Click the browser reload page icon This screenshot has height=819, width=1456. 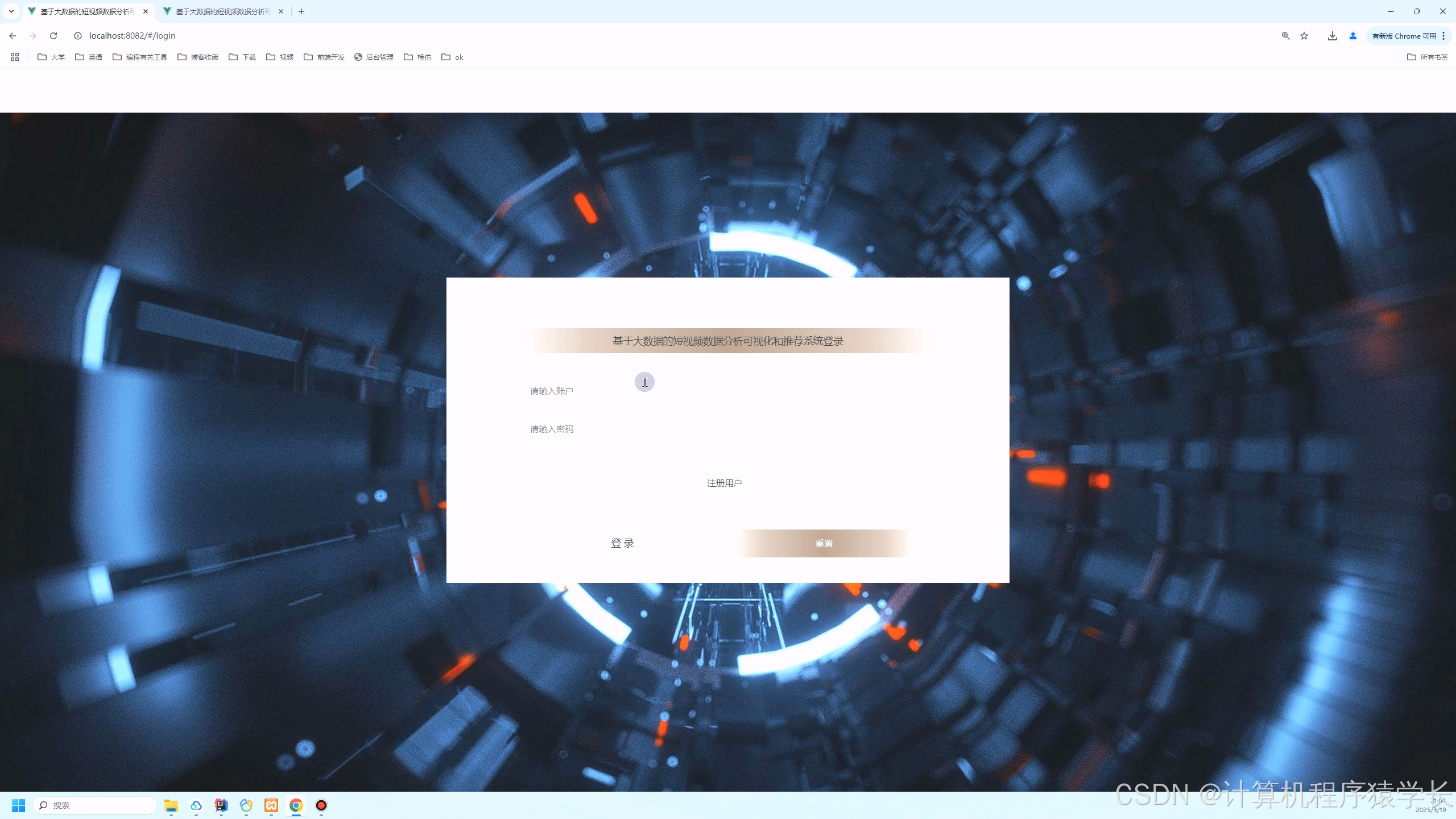pos(53,36)
